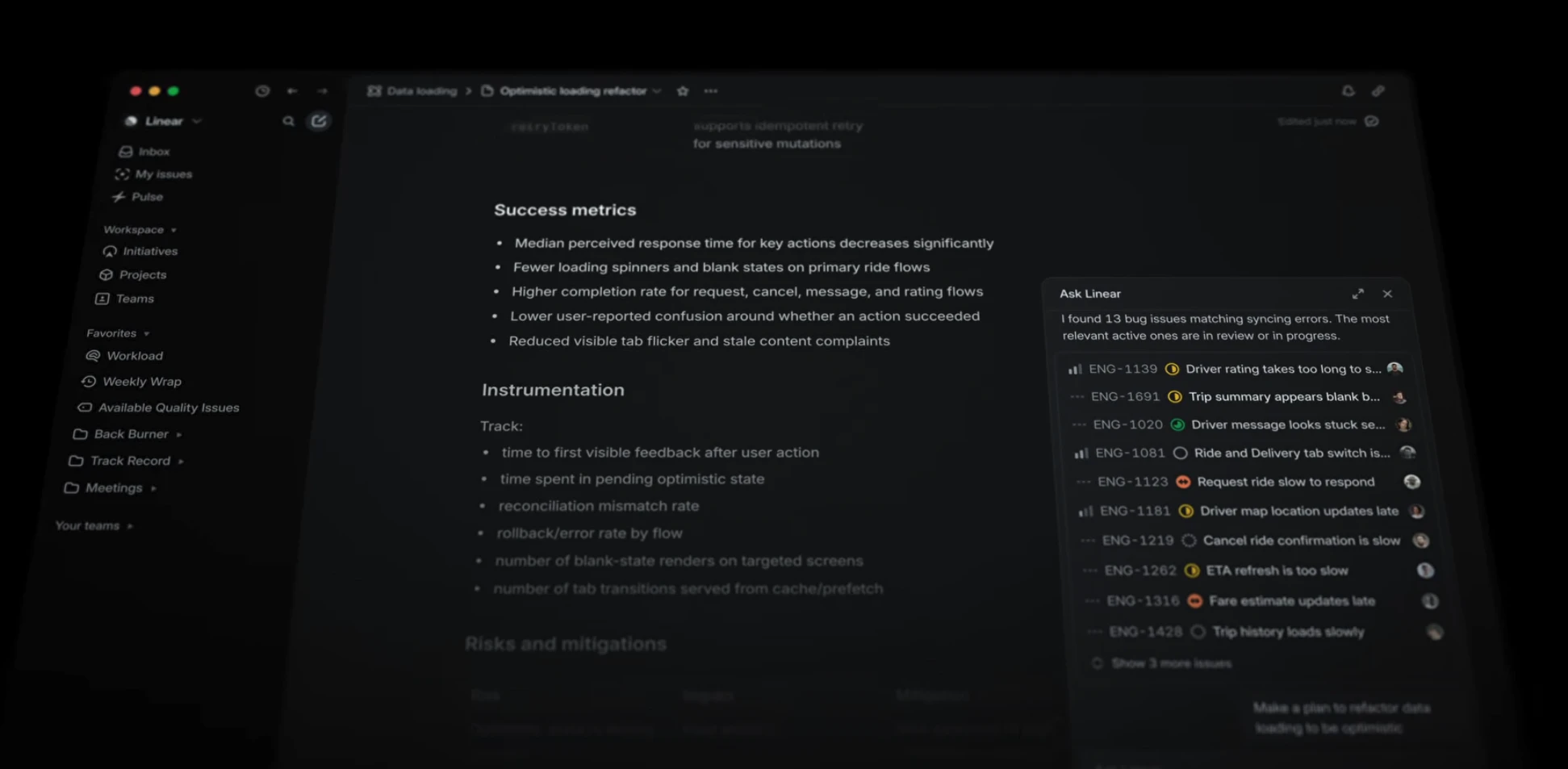Viewport: 1568px width, 769px height.
Task: Go forward with the right arrow
Action: point(322,91)
